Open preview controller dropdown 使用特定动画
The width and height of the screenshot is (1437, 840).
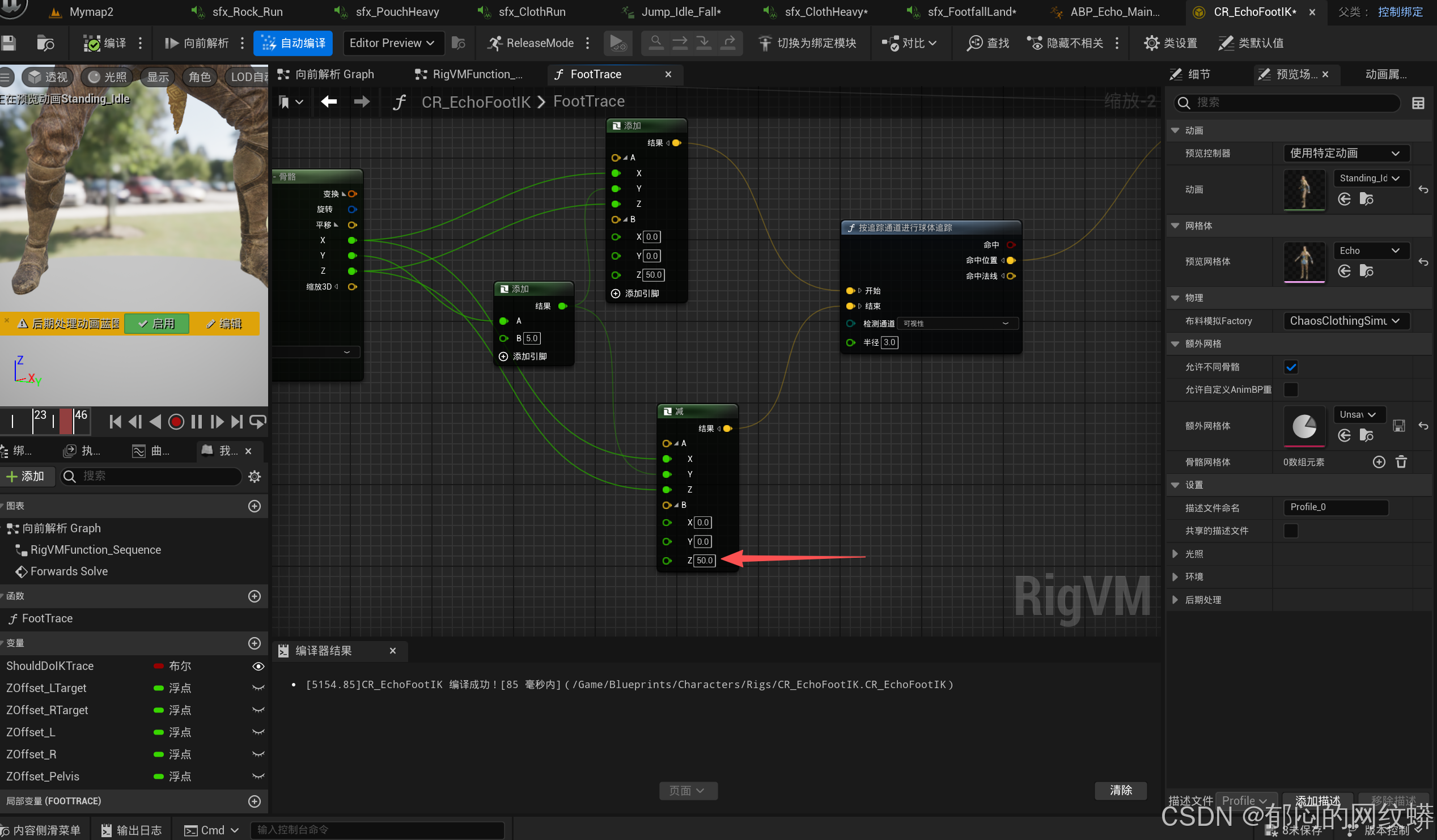pos(1345,153)
